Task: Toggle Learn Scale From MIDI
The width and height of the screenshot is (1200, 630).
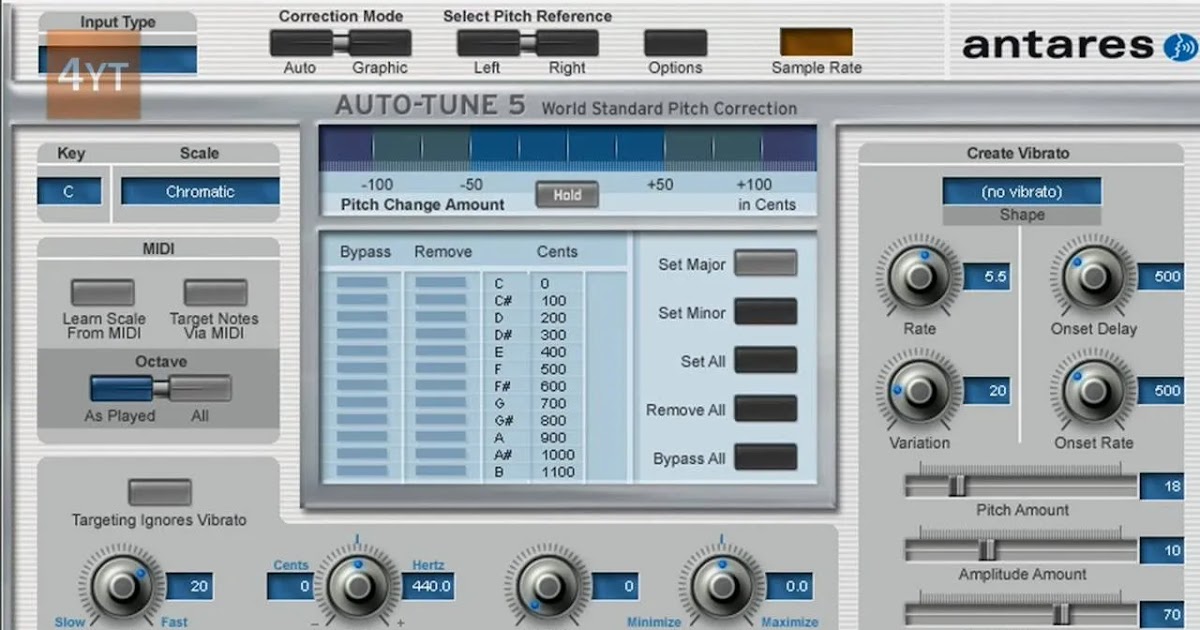Action: (x=102, y=292)
